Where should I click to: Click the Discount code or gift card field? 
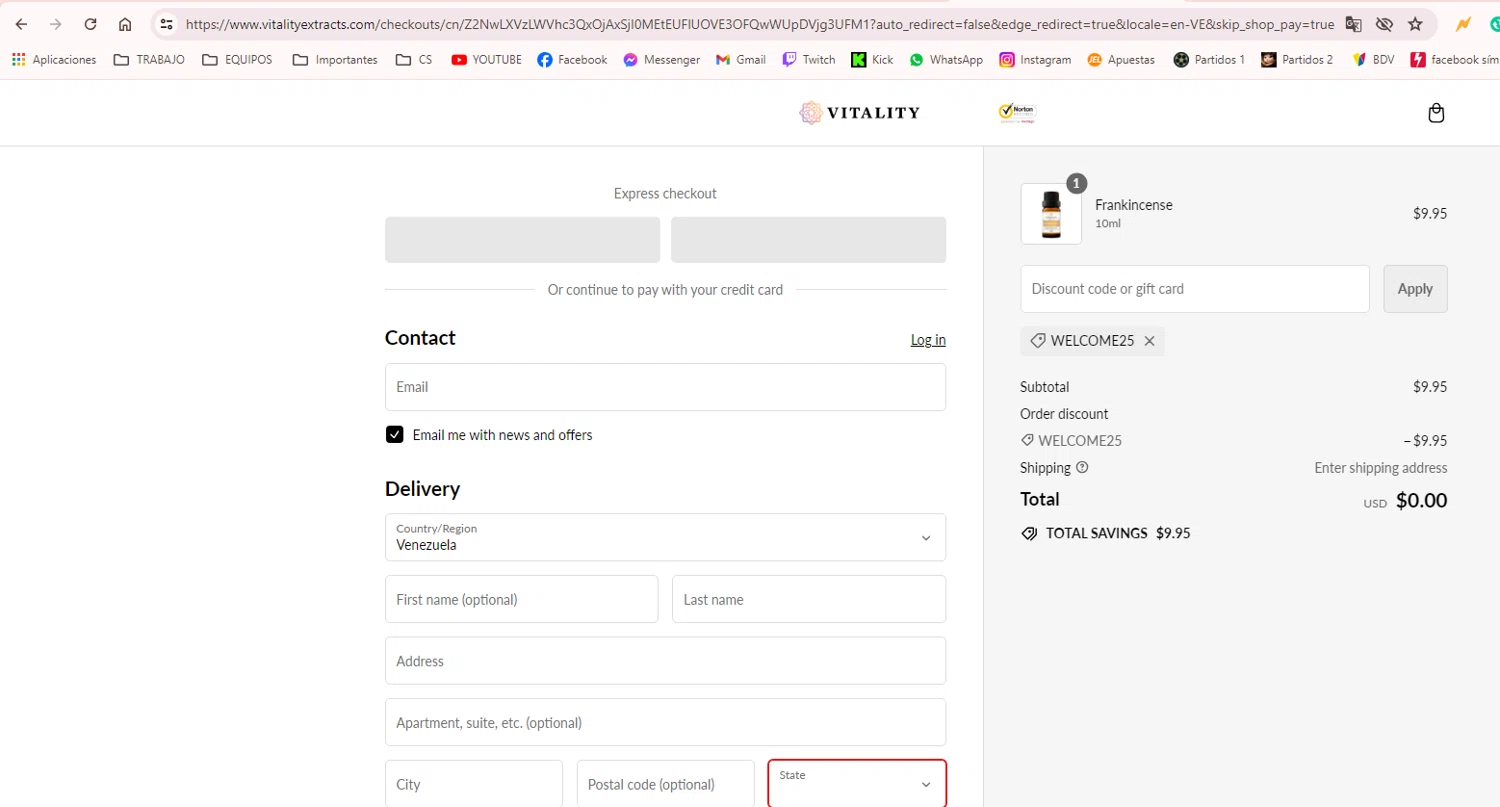pos(1194,289)
